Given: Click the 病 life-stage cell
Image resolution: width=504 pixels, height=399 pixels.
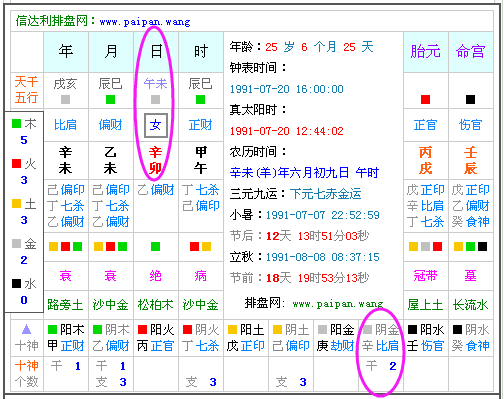Looking at the screenshot, I should tap(200, 276).
